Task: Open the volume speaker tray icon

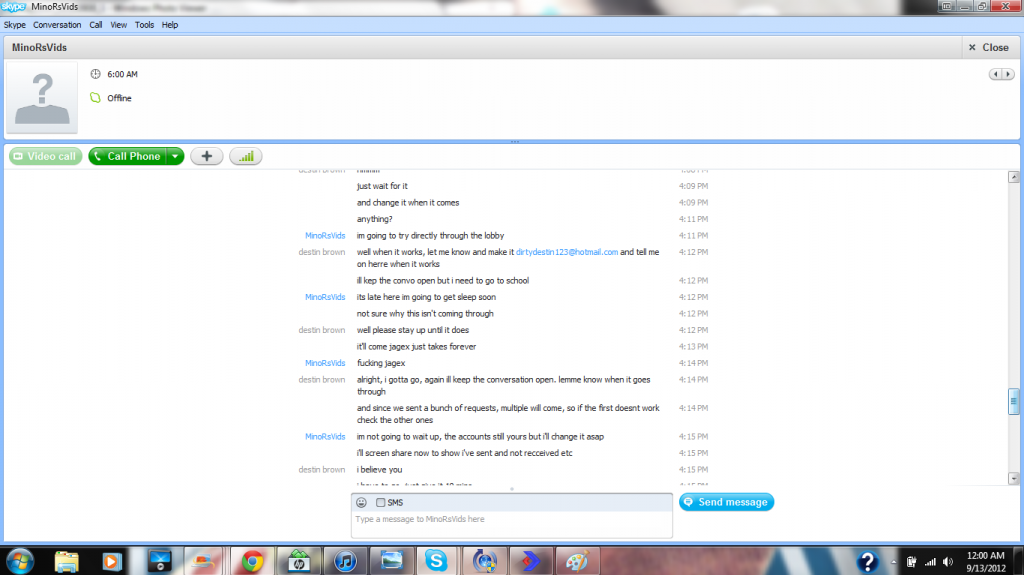Action: [x=948, y=562]
